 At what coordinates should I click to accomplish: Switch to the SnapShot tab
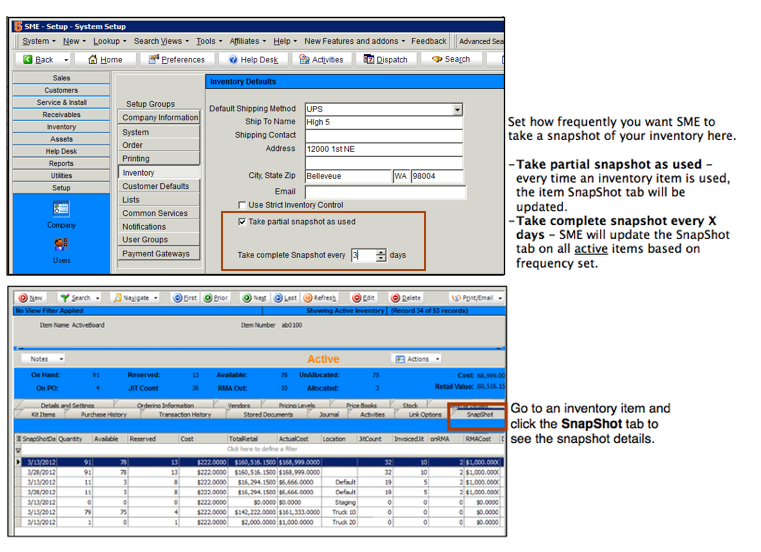click(480, 415)
